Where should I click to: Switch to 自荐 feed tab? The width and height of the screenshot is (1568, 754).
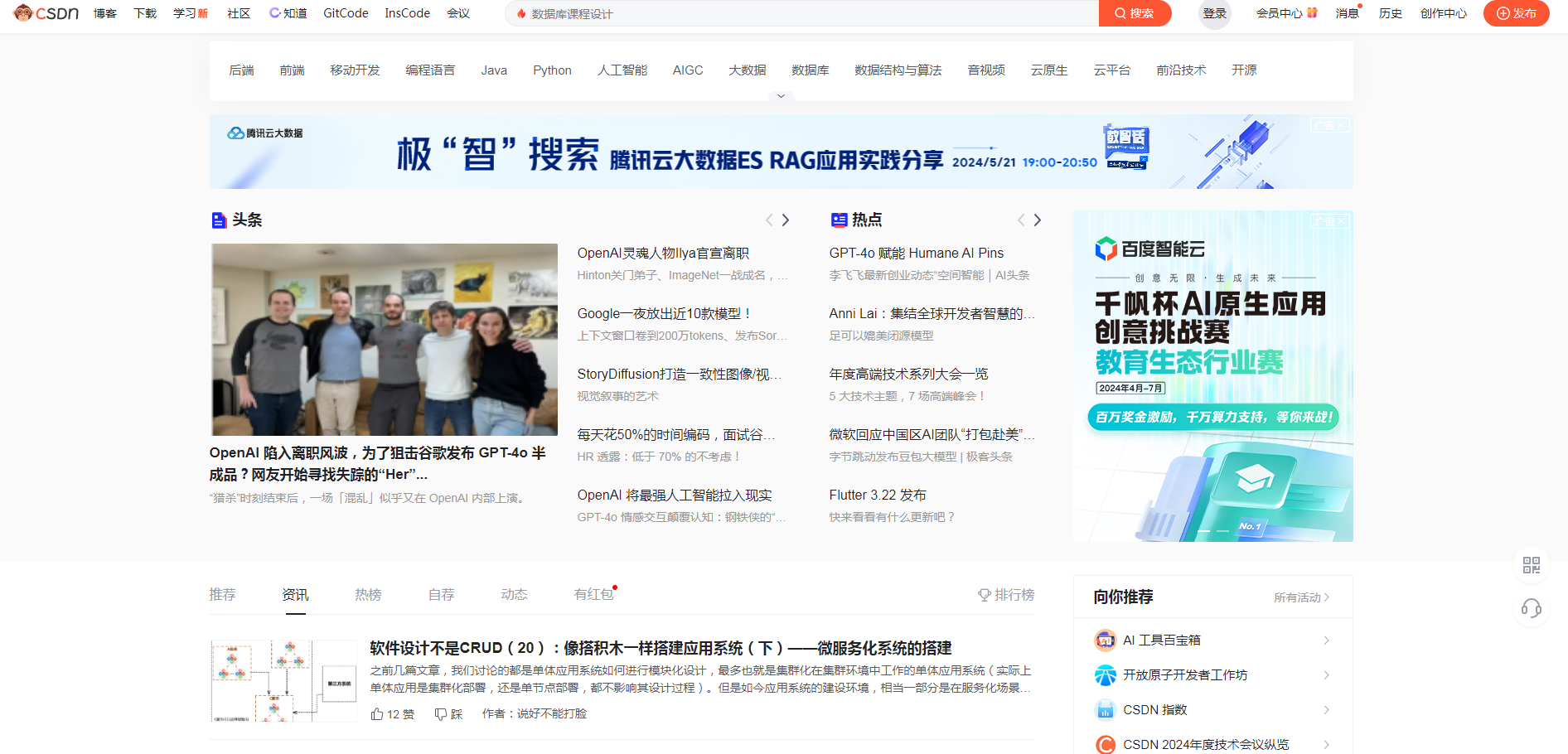[441, 594]
